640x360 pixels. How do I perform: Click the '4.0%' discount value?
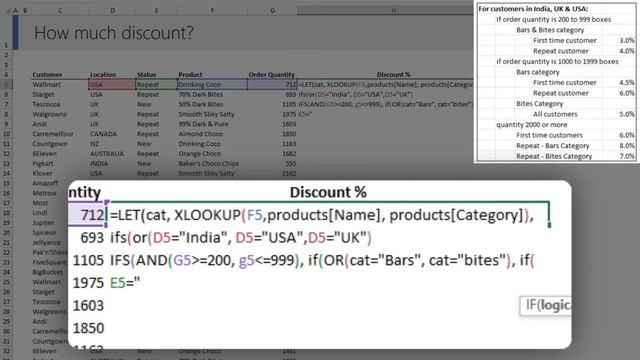coord(627,51)
